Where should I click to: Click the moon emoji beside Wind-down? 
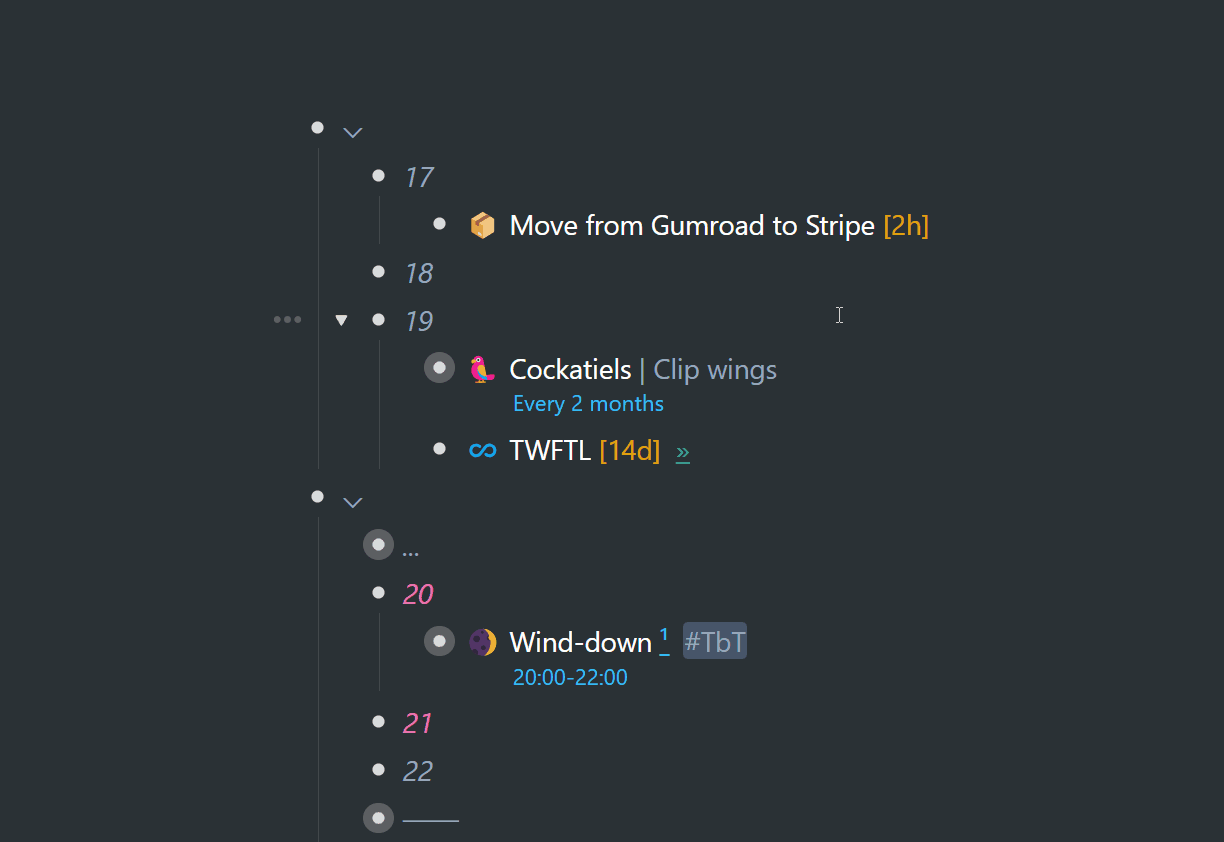(482, 642)
